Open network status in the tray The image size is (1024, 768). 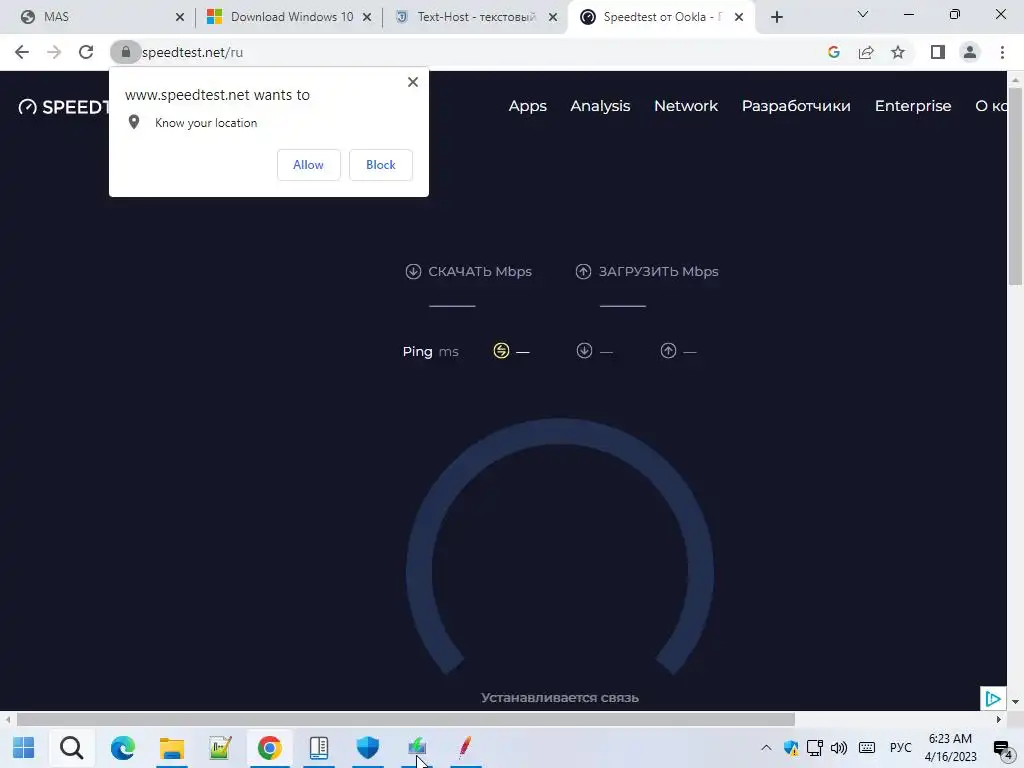coord(814,747)
